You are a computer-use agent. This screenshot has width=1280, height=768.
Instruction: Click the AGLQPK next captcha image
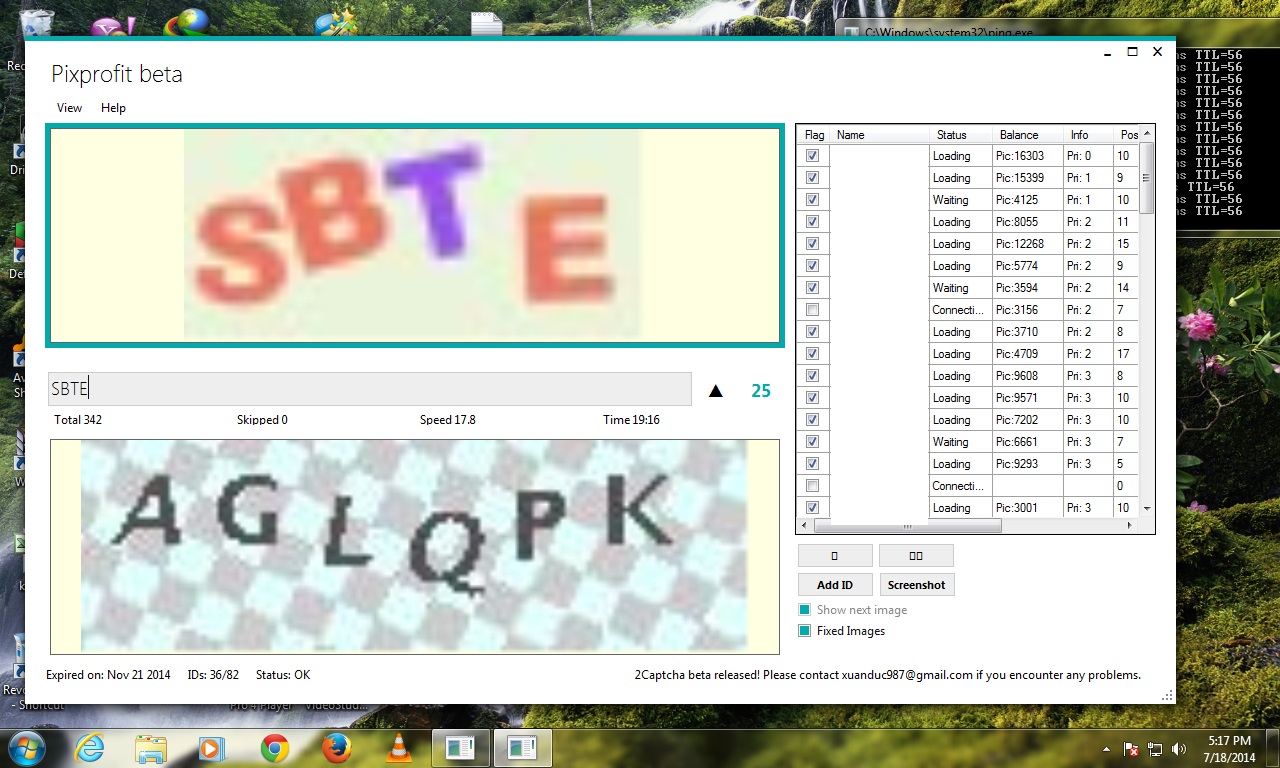click(x=414, y=546)
